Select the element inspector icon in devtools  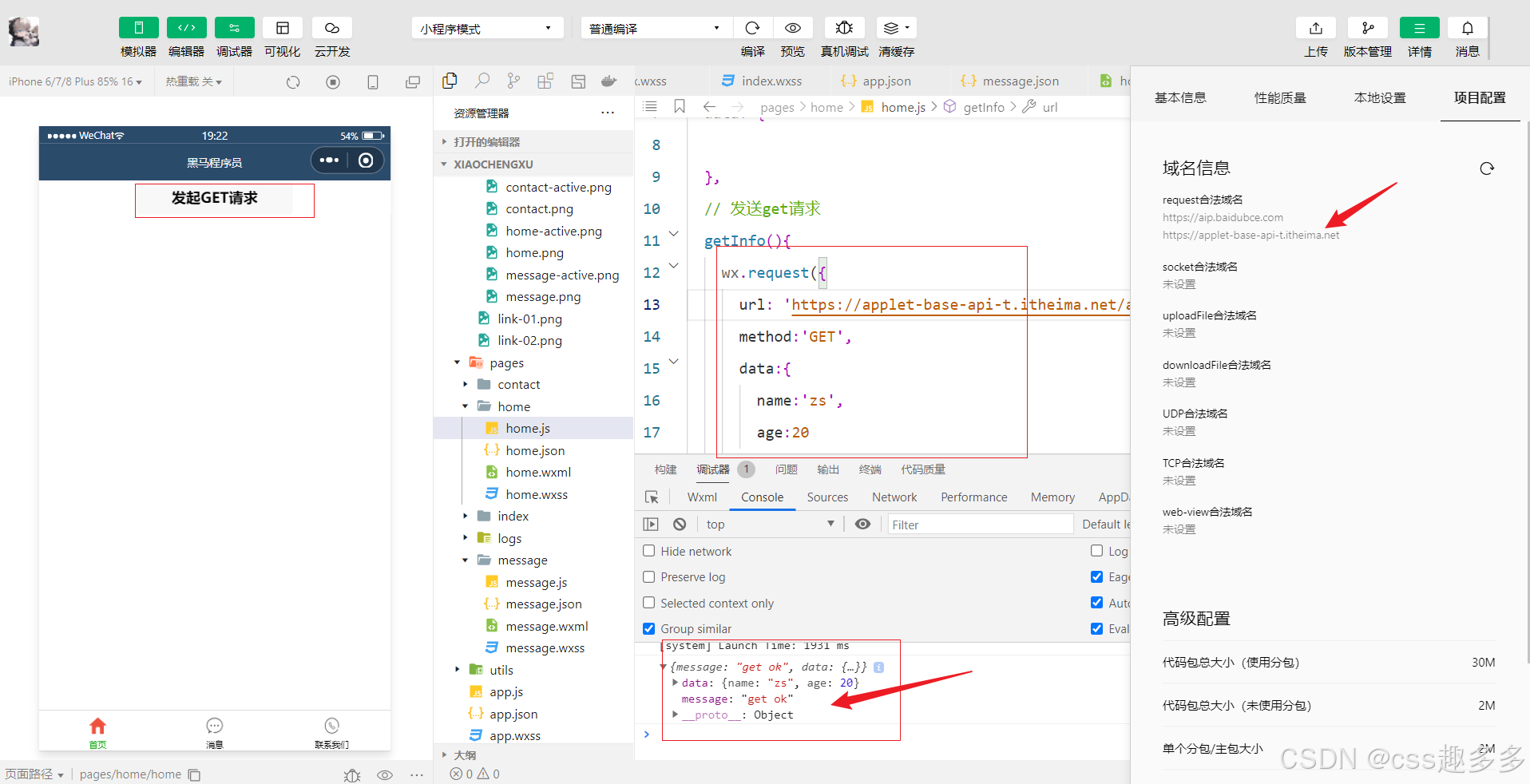coord(652,497)
